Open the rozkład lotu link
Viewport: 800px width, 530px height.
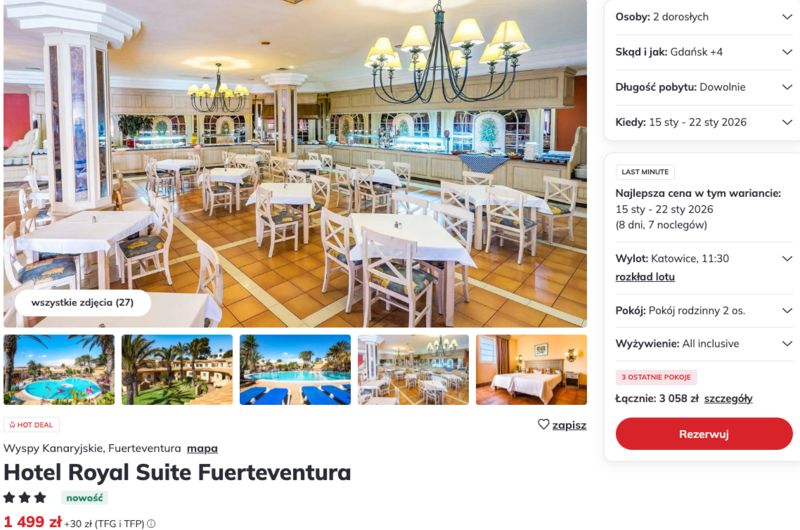(645, 277)
